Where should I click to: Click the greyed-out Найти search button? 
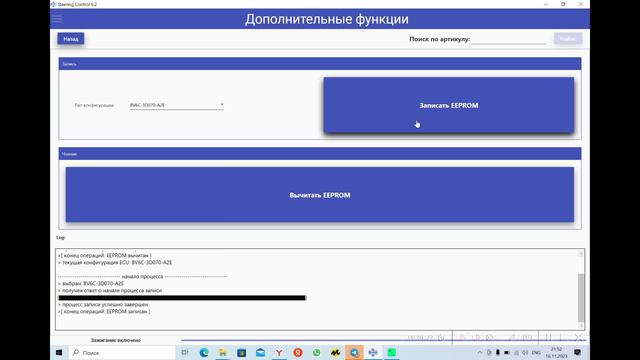point(568,39)
